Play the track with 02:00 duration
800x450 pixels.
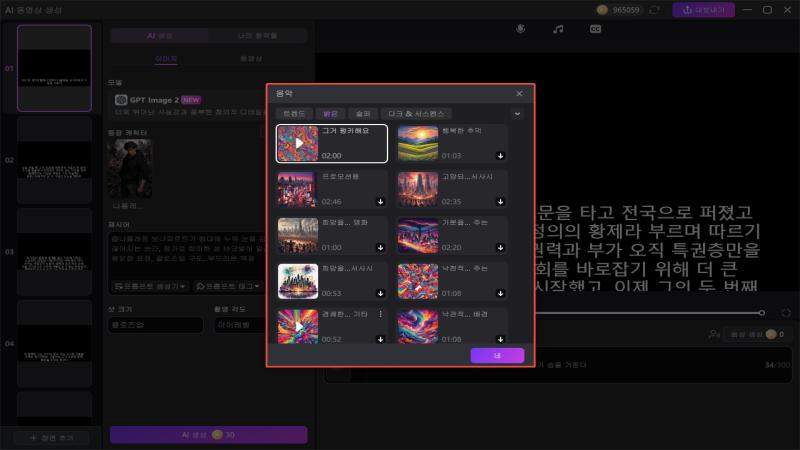(298, 143)
